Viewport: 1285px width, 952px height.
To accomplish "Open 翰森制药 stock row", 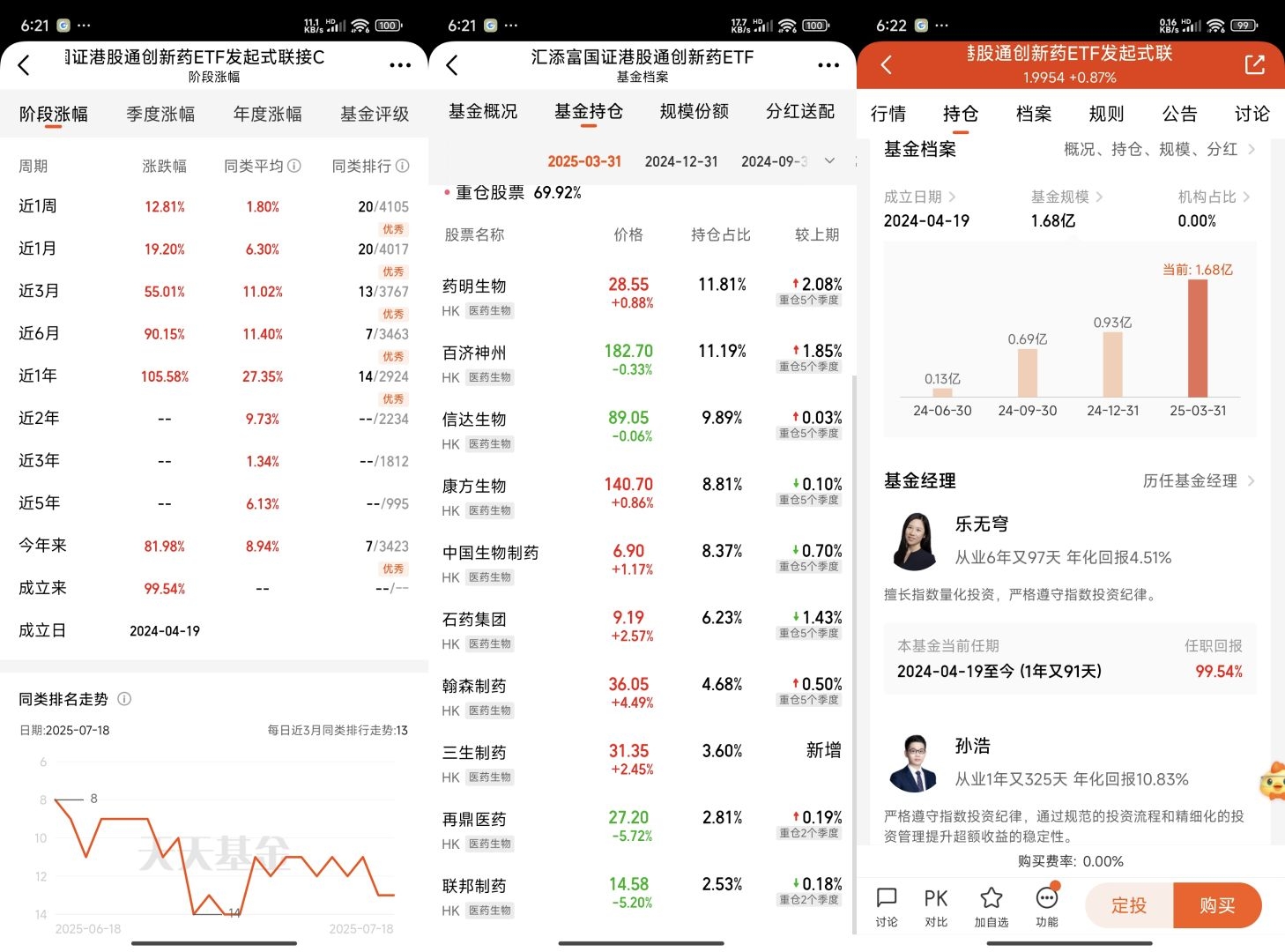I will coord(642,696).
